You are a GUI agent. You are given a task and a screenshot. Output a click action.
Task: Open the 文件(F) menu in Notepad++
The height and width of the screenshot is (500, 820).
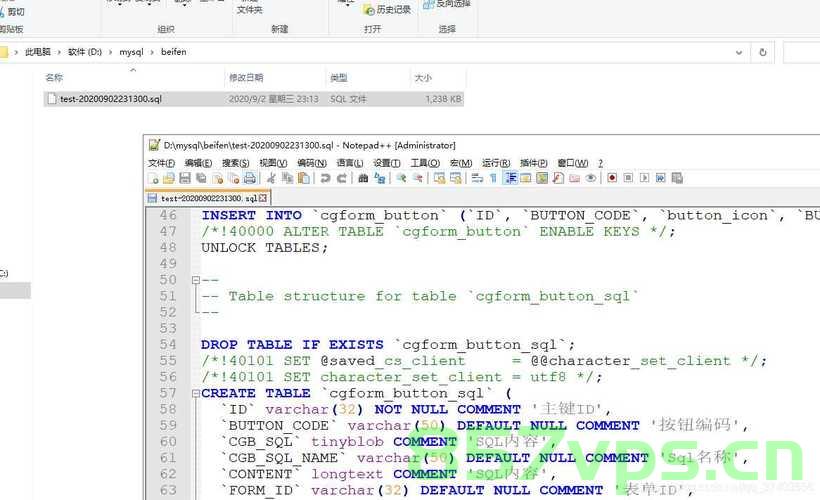pyautogui.click(x=162, y=163)
